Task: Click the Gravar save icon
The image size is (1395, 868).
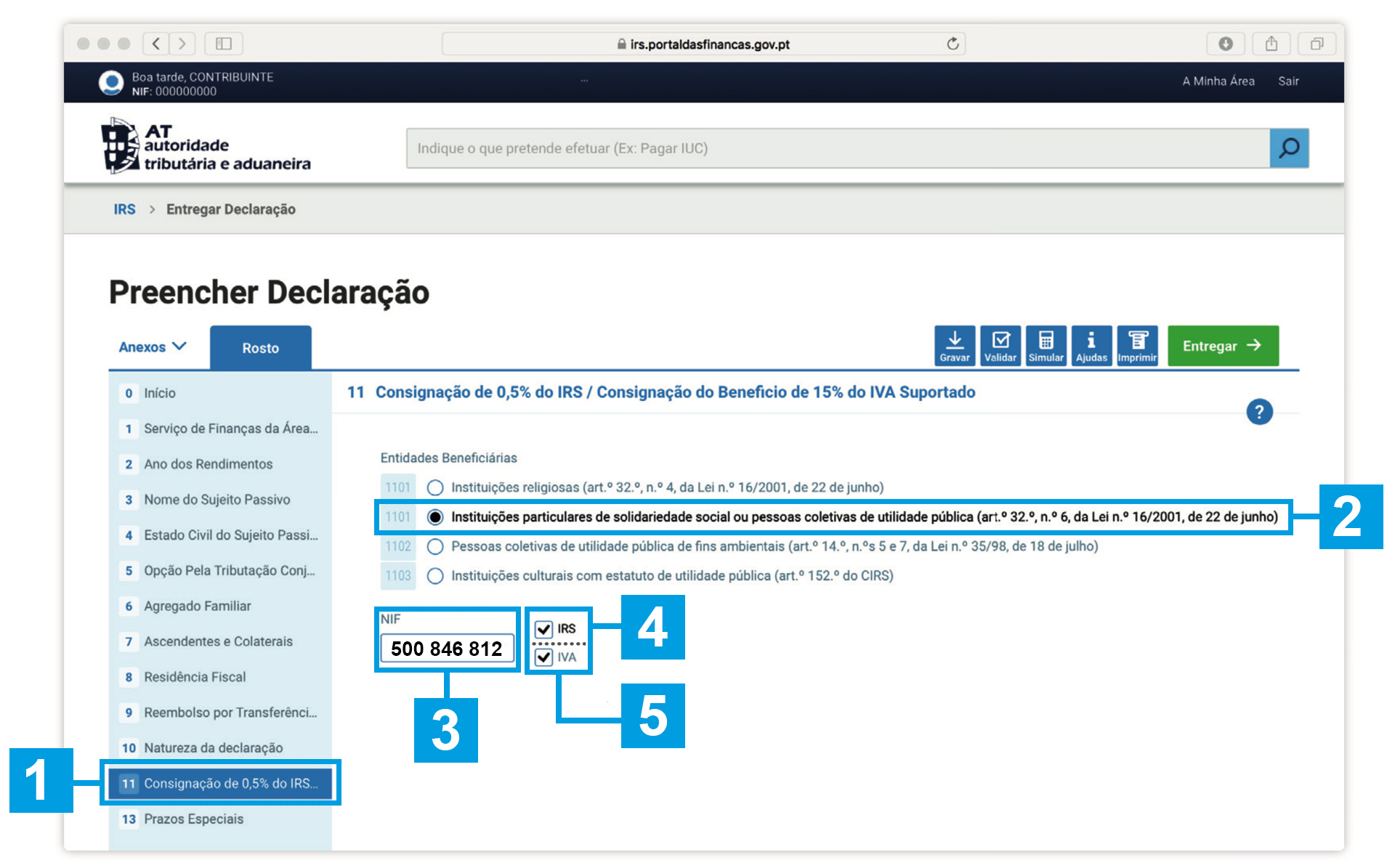Action: pos(954,346)
